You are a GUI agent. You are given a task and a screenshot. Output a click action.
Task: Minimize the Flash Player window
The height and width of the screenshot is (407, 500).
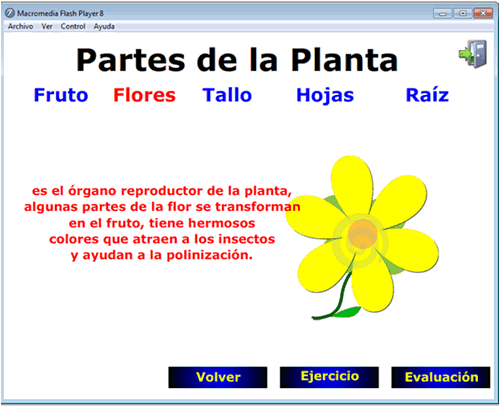[443, 13]
